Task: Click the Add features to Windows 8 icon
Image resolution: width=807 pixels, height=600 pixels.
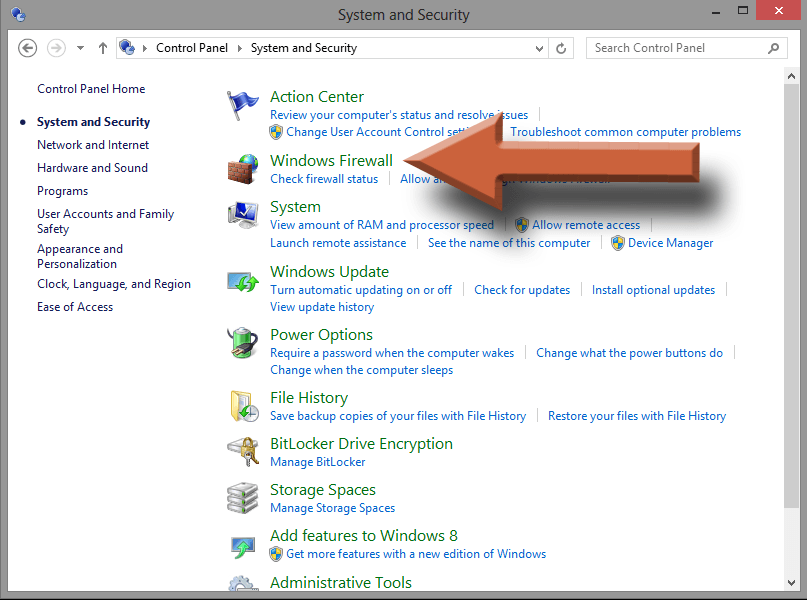Action: coord(242,548)
